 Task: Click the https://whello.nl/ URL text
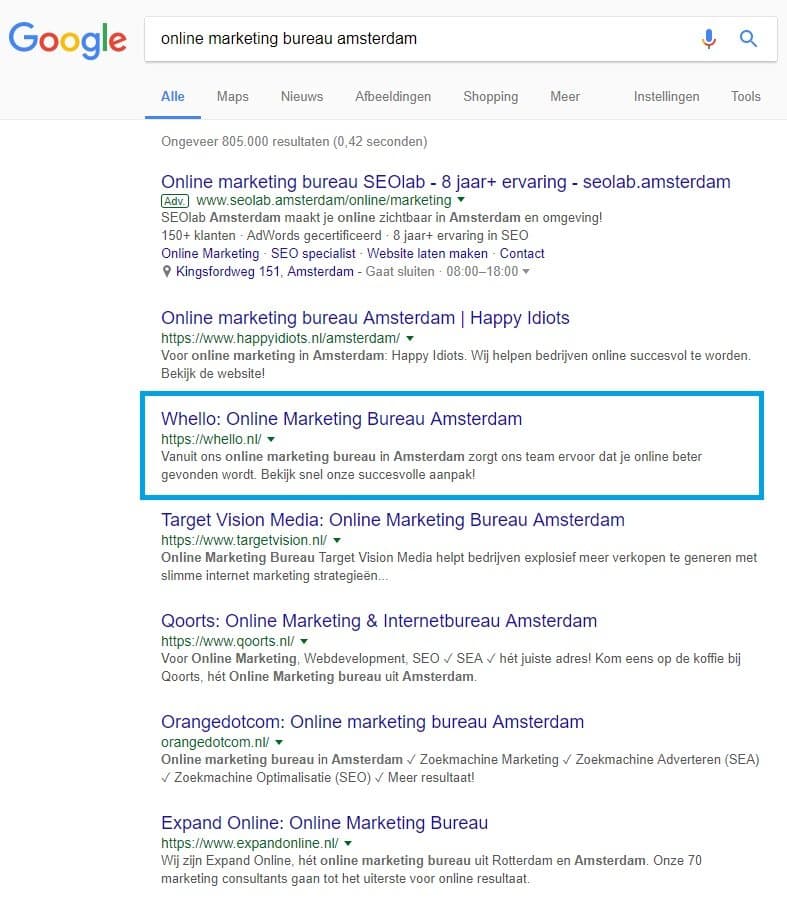[x=211, y=440]
